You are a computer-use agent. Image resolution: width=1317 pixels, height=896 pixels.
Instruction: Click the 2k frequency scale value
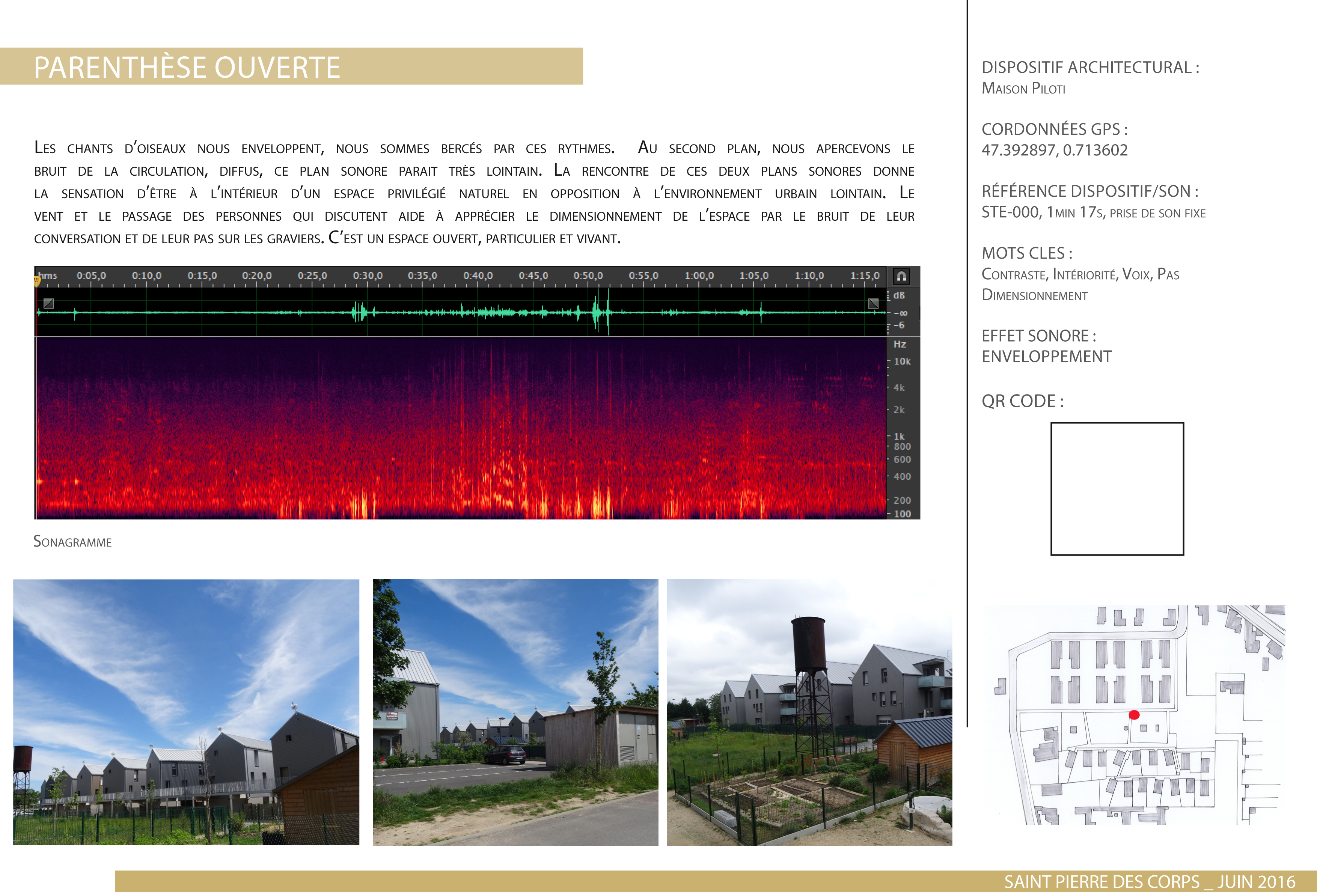900,410
